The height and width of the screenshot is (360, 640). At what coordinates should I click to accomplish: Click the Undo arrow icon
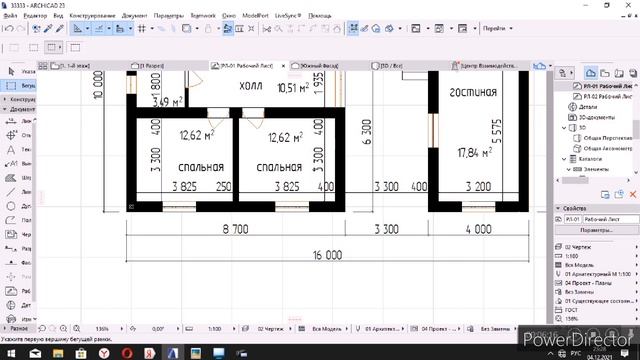[x=9, y=29]
